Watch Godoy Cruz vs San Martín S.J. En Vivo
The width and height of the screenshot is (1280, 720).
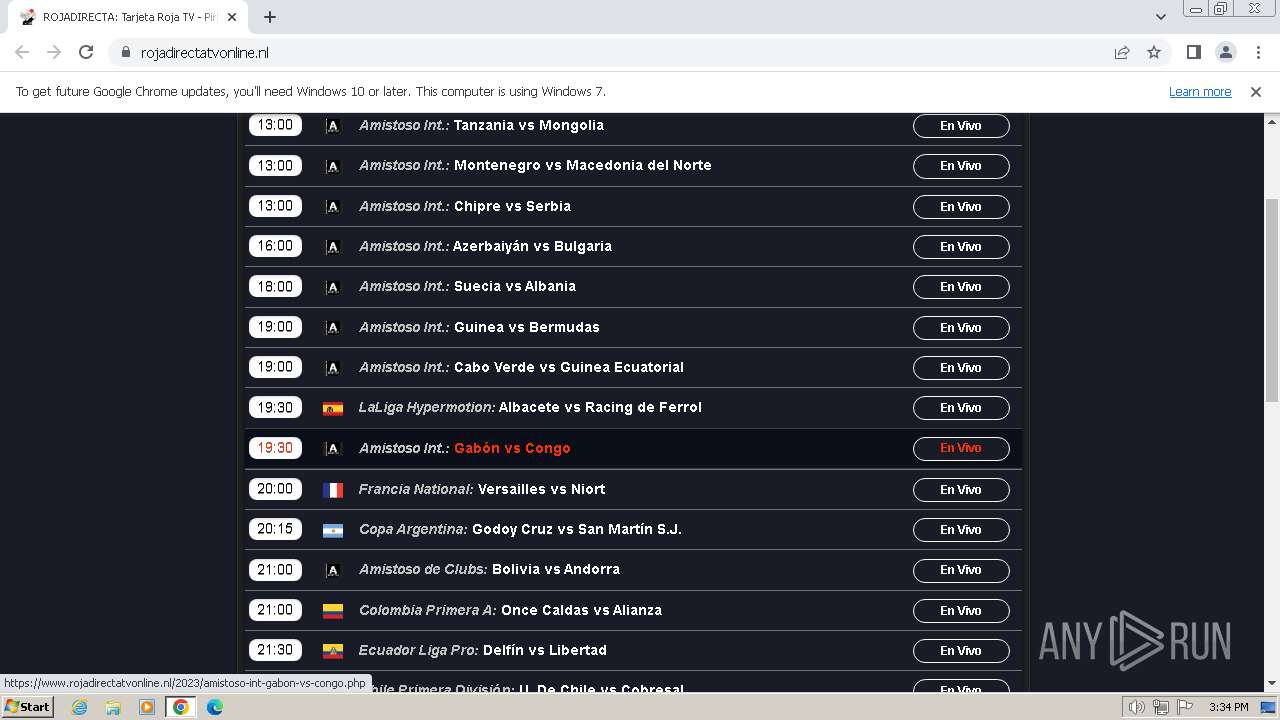pos(961,530)
